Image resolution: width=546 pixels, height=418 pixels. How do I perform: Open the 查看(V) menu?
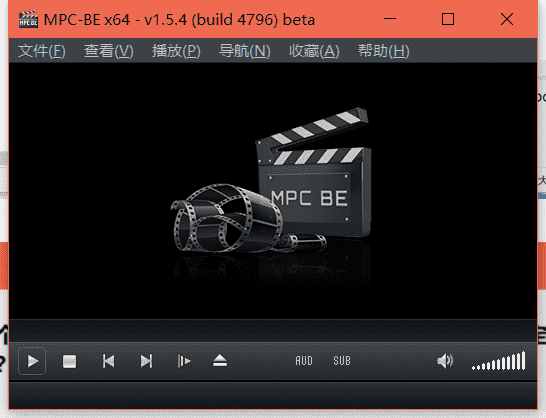(109, 51)
